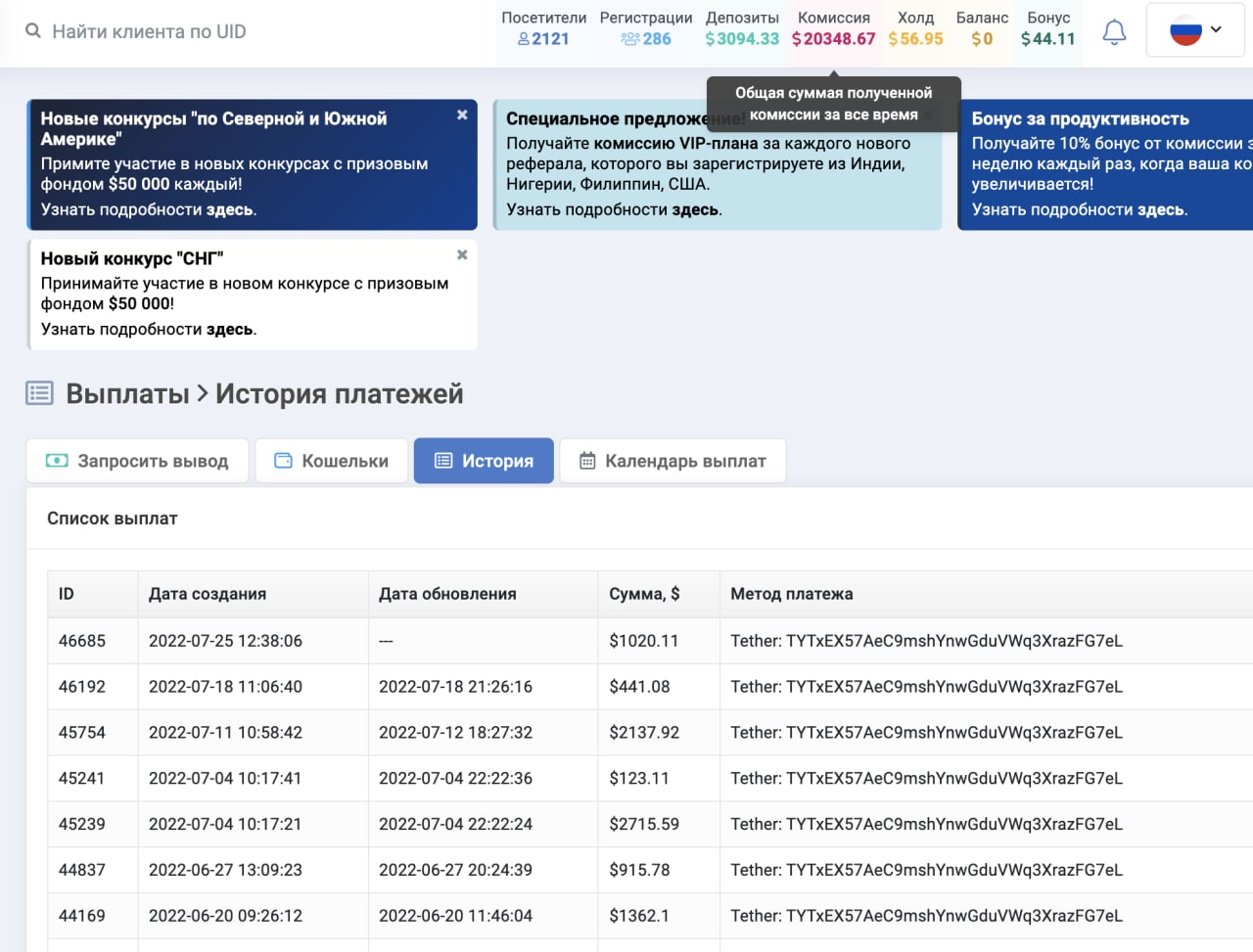Close the North and South America contest banner
1253x952 pixels.
click(x=462, y=114)
